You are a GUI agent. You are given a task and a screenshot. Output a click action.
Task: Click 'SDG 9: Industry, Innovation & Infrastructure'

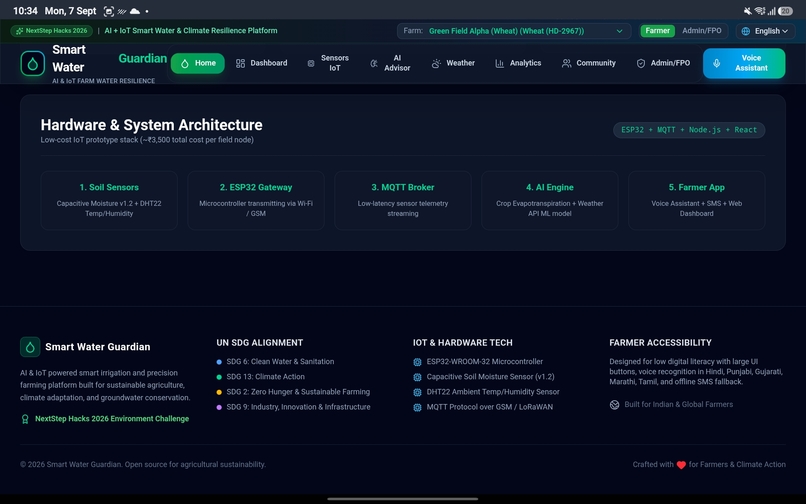[x=298, y=407]
